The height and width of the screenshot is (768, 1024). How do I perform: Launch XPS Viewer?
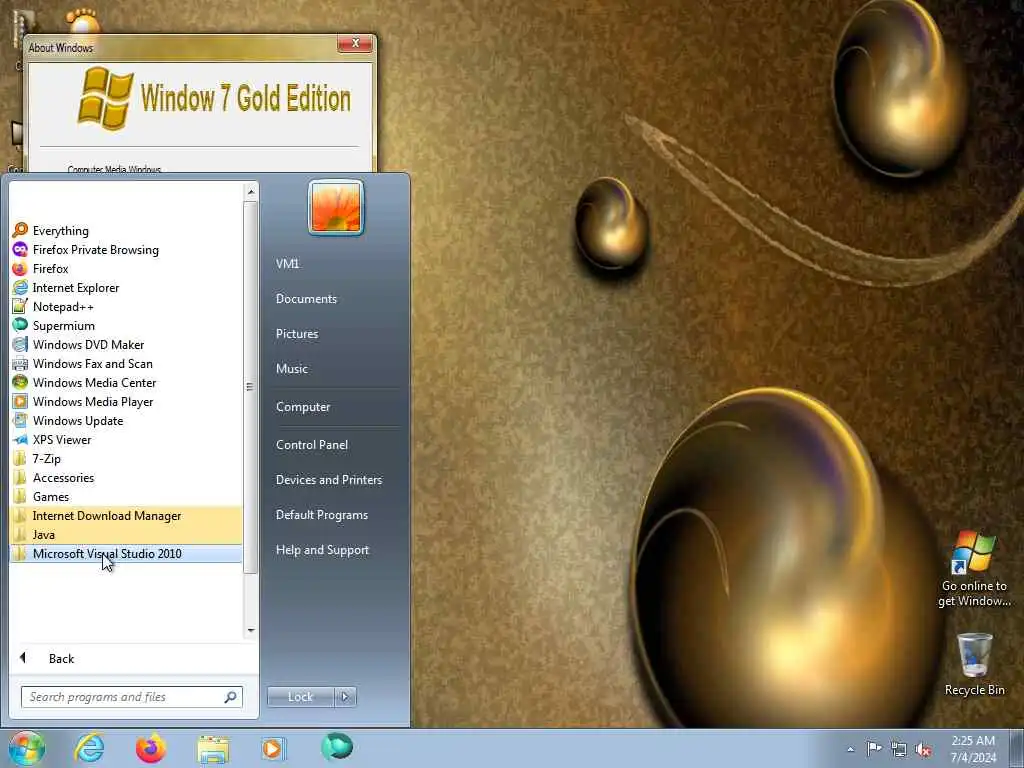126,439
